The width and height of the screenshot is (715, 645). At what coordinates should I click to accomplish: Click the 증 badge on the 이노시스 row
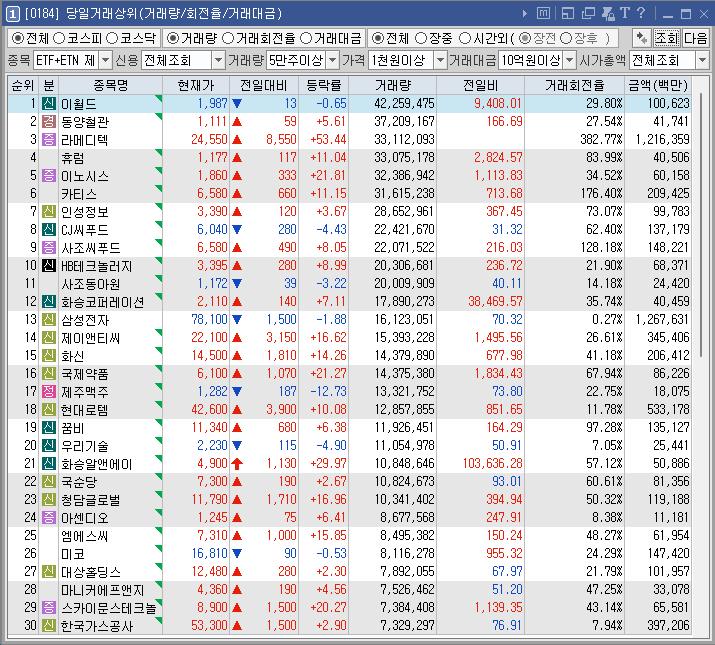pos(49,176)
